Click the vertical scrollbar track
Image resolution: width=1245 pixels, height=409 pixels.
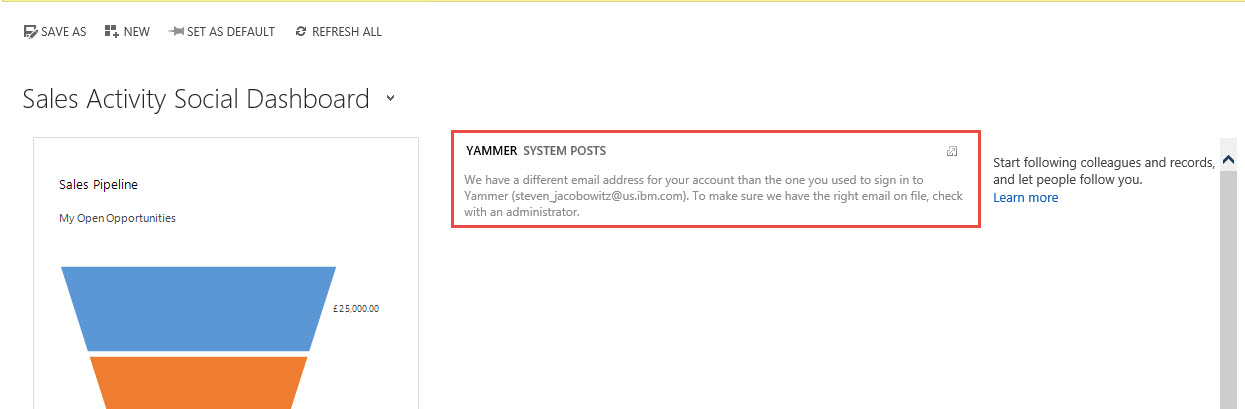(1229, 290)
